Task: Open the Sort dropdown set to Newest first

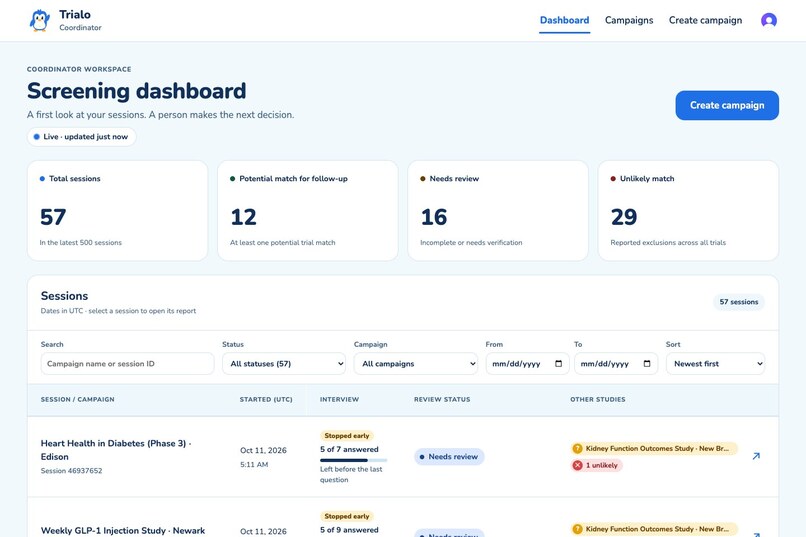Action: [716, 363]
